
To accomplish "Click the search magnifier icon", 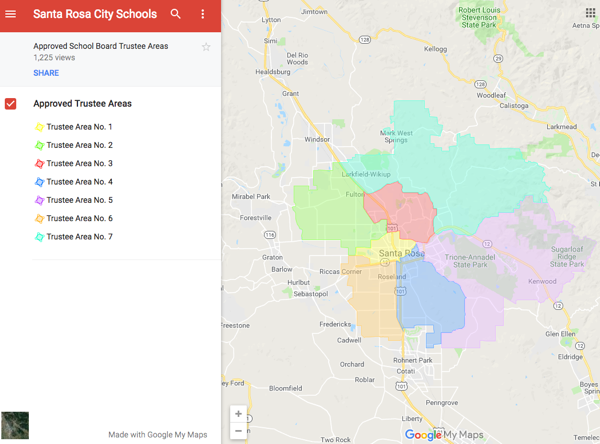I will (176, 14).
